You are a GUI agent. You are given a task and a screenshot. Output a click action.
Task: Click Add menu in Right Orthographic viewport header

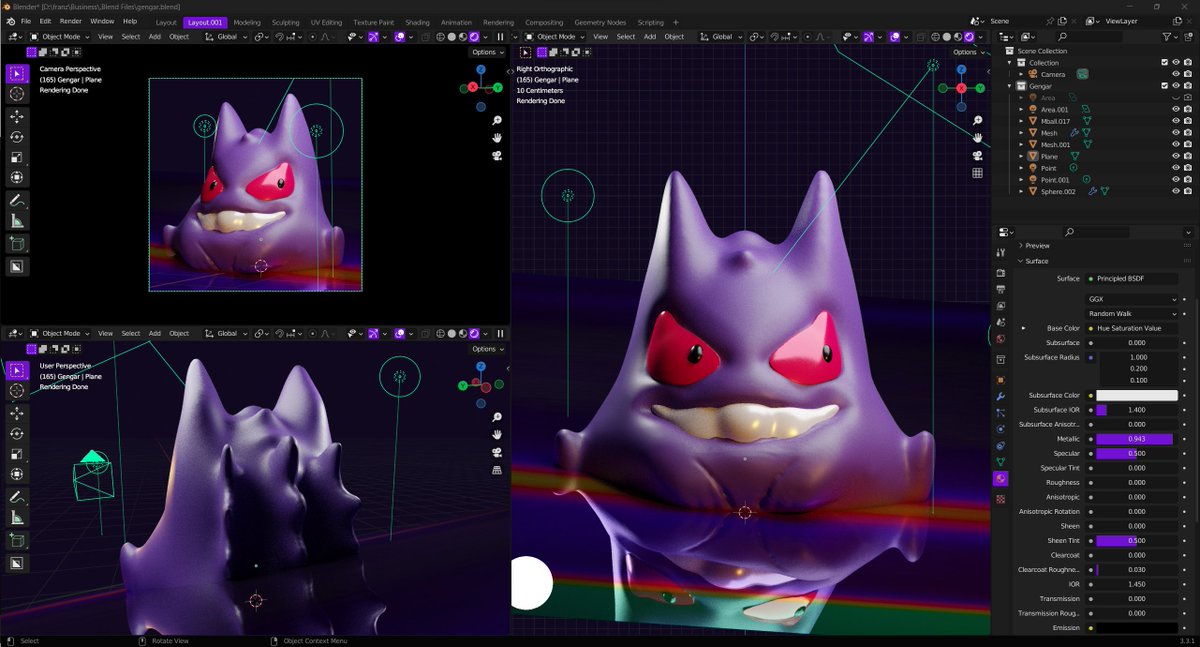(x=650, y=37)
